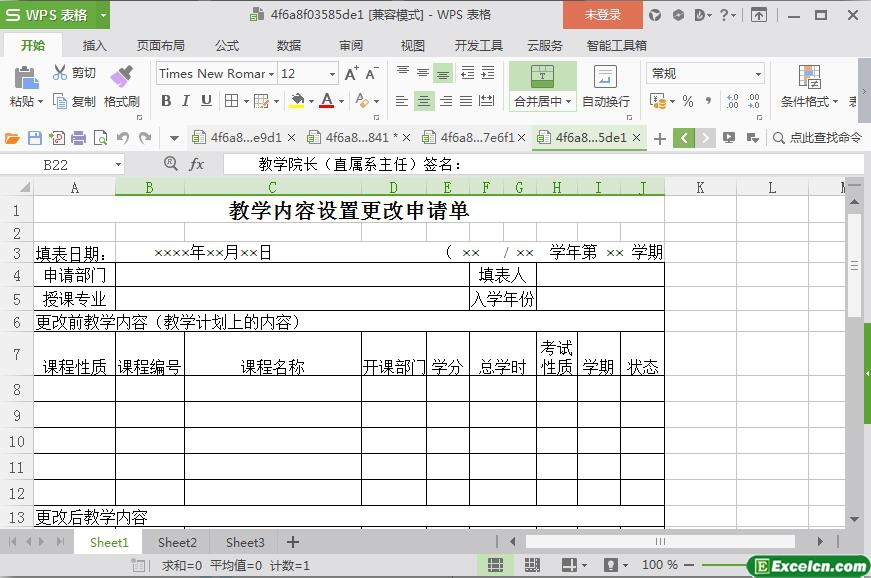Open the borders dropdown arrow
Screen dimensions: 871x578
[247, 102]
